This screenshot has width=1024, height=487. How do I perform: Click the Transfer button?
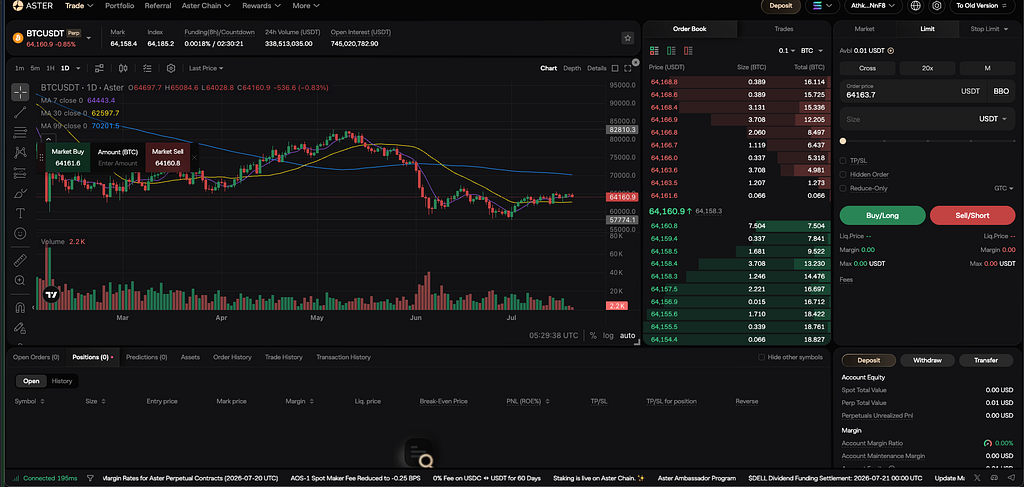[985, 360]
